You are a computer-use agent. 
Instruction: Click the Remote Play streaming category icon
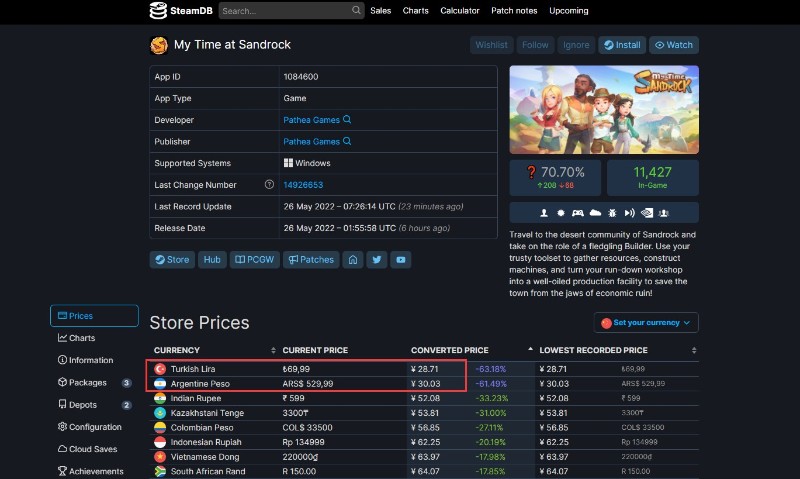coord(630,213)
